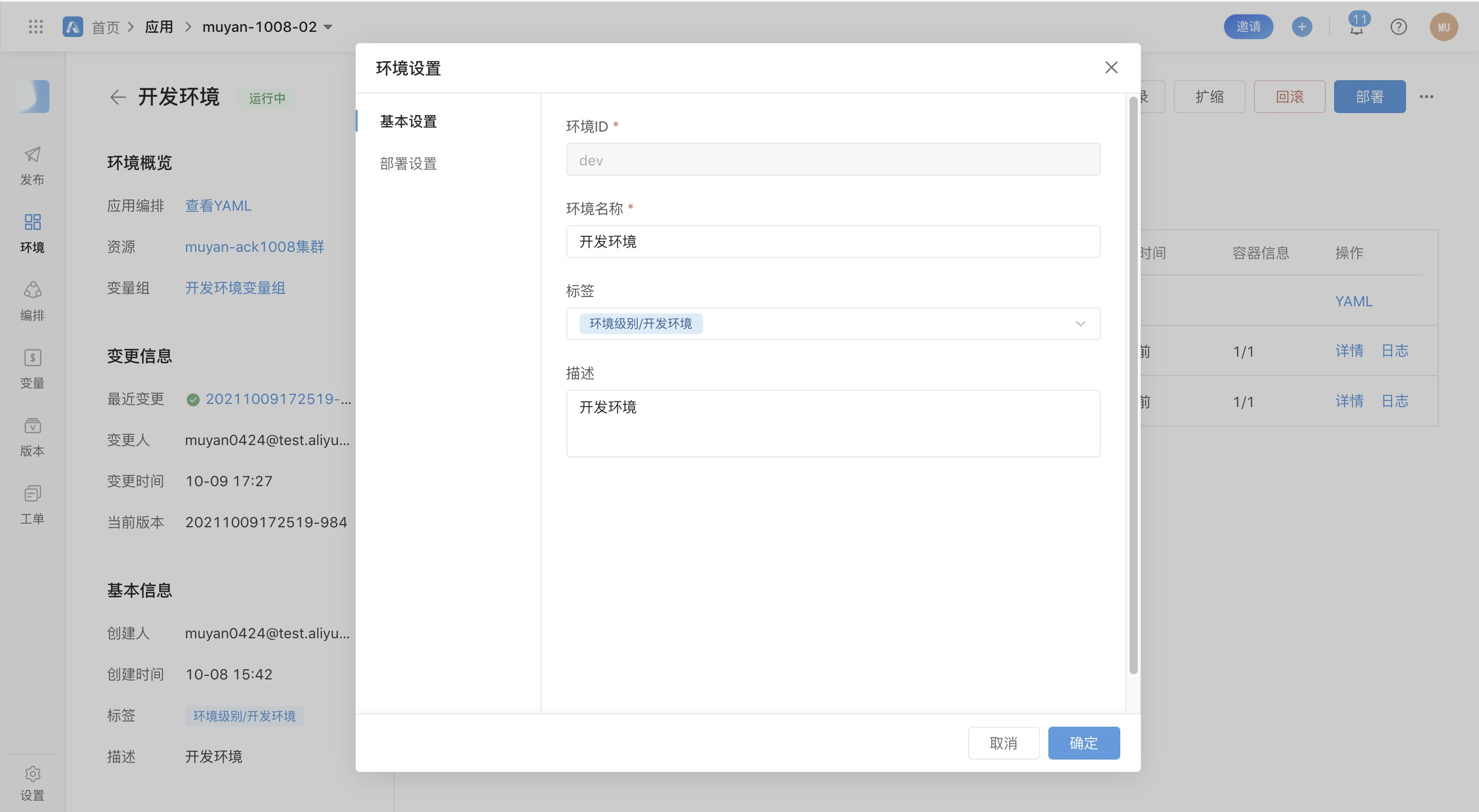This screenshot has height=812, width=1479.
Task: Click the plus create icon in header
Action: coord(1302,26)
